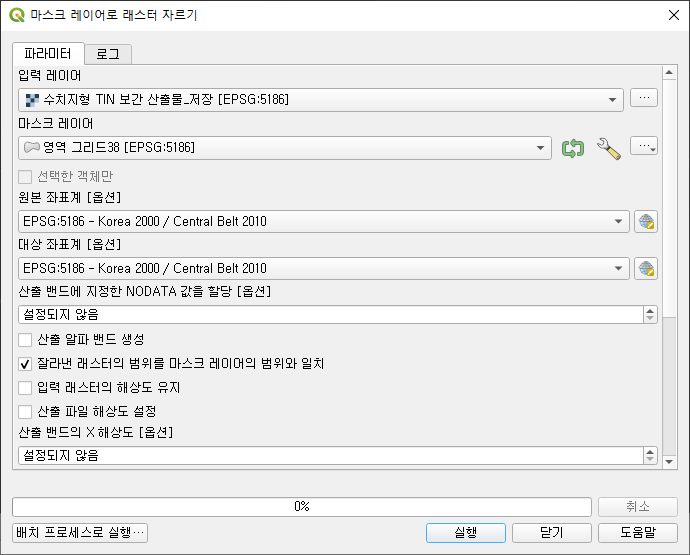Open advanced options wrench icon
Viewport: 690px width, 555px height.
click(609, 149)
